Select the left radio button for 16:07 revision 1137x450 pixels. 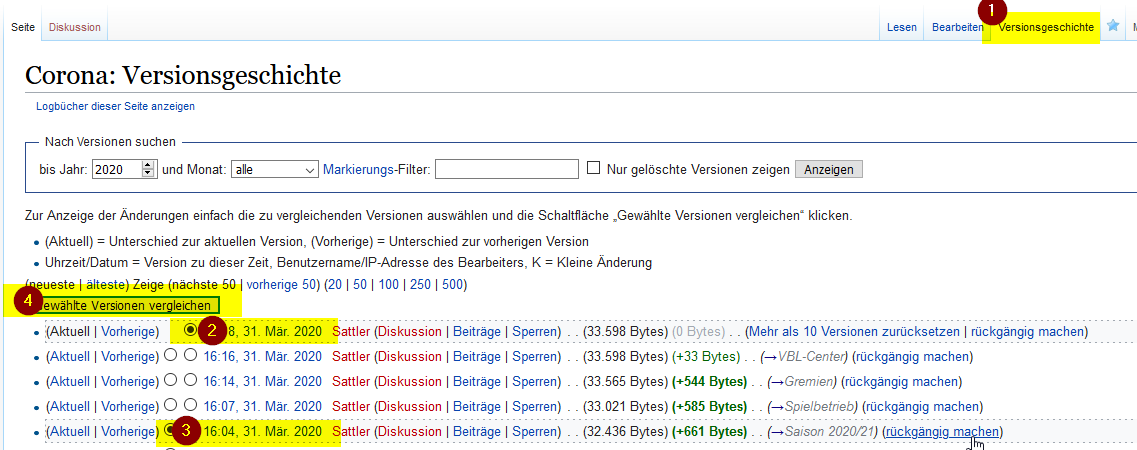[169, 406]
